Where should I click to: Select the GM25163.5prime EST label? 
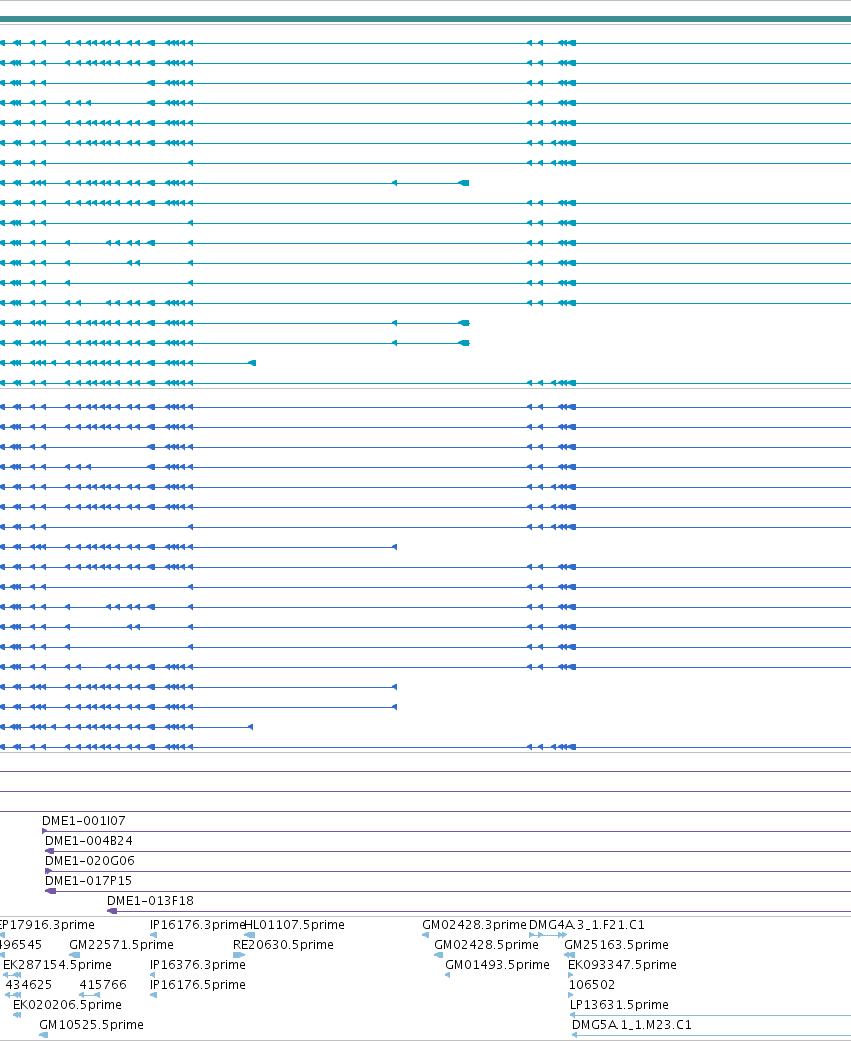tap(617, 944)
